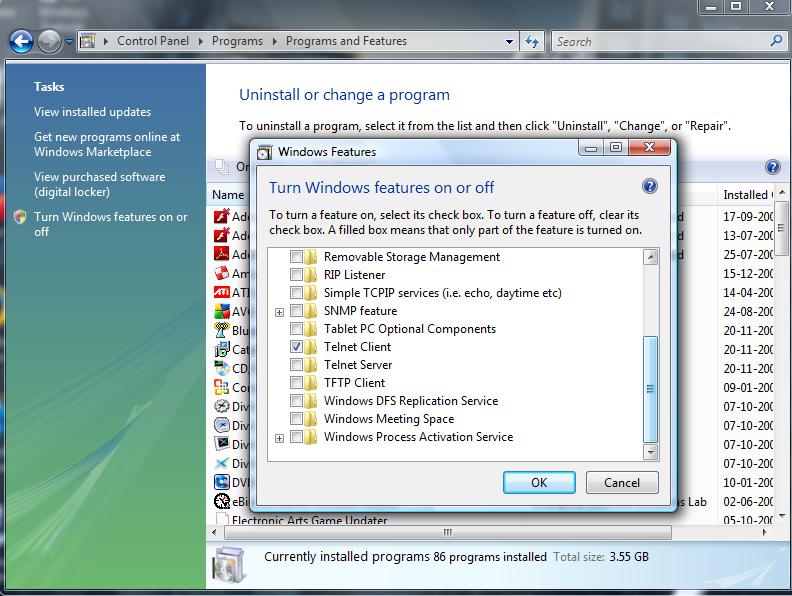Click the Control Panel icon in address bar
This screenshot has height=596, width=792.
click(88, 41)
